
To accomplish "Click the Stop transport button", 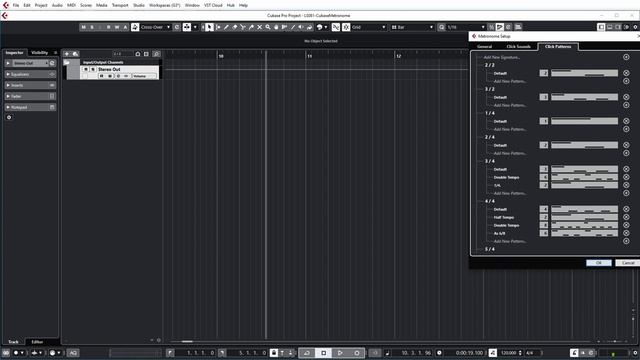I will point(324,353).
